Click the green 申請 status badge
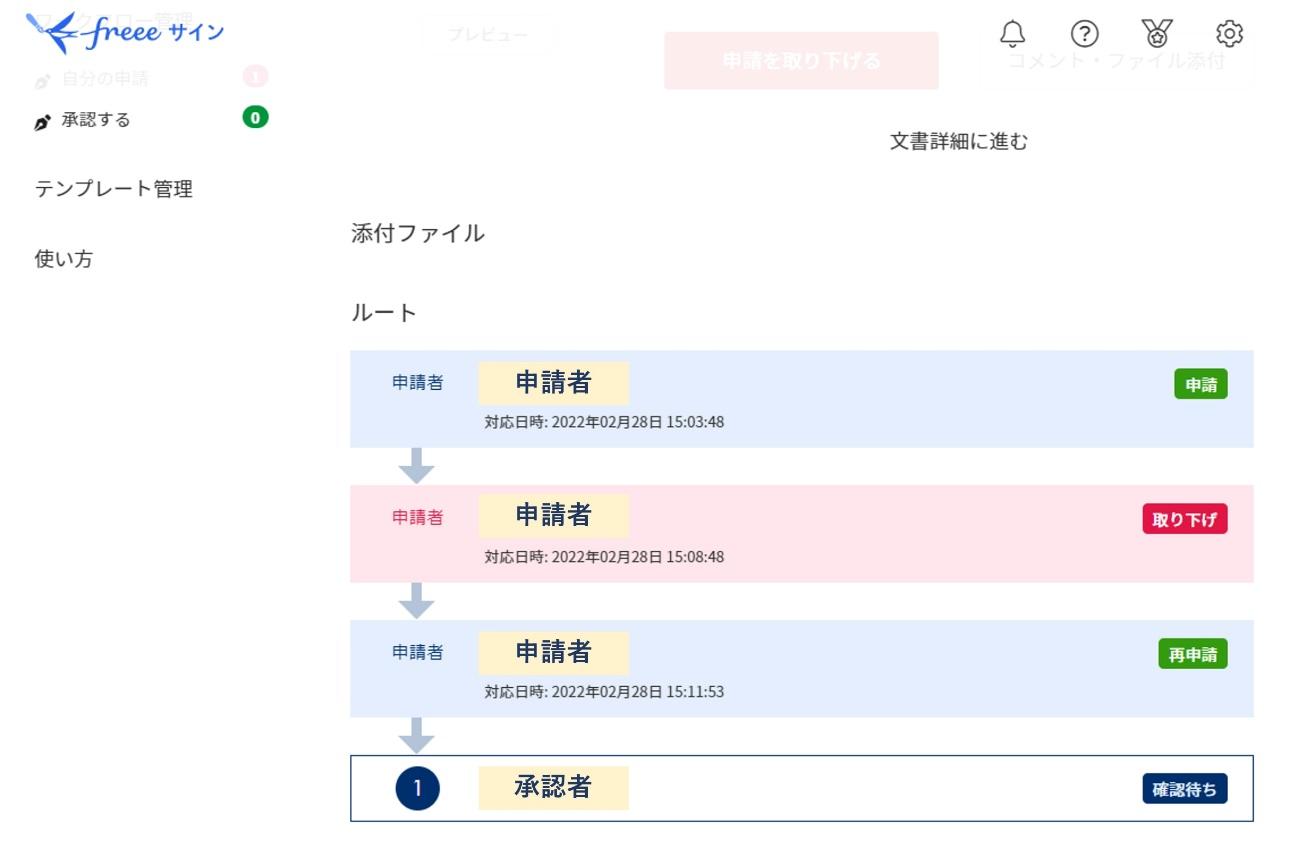1298x857 pixels. click(1201, 385)
